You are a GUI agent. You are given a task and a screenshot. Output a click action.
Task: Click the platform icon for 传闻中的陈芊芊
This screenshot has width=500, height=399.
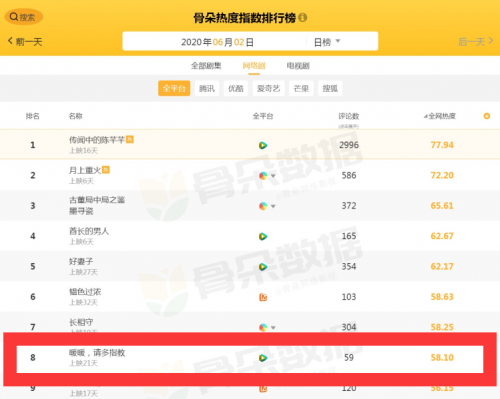pos(263,145)
